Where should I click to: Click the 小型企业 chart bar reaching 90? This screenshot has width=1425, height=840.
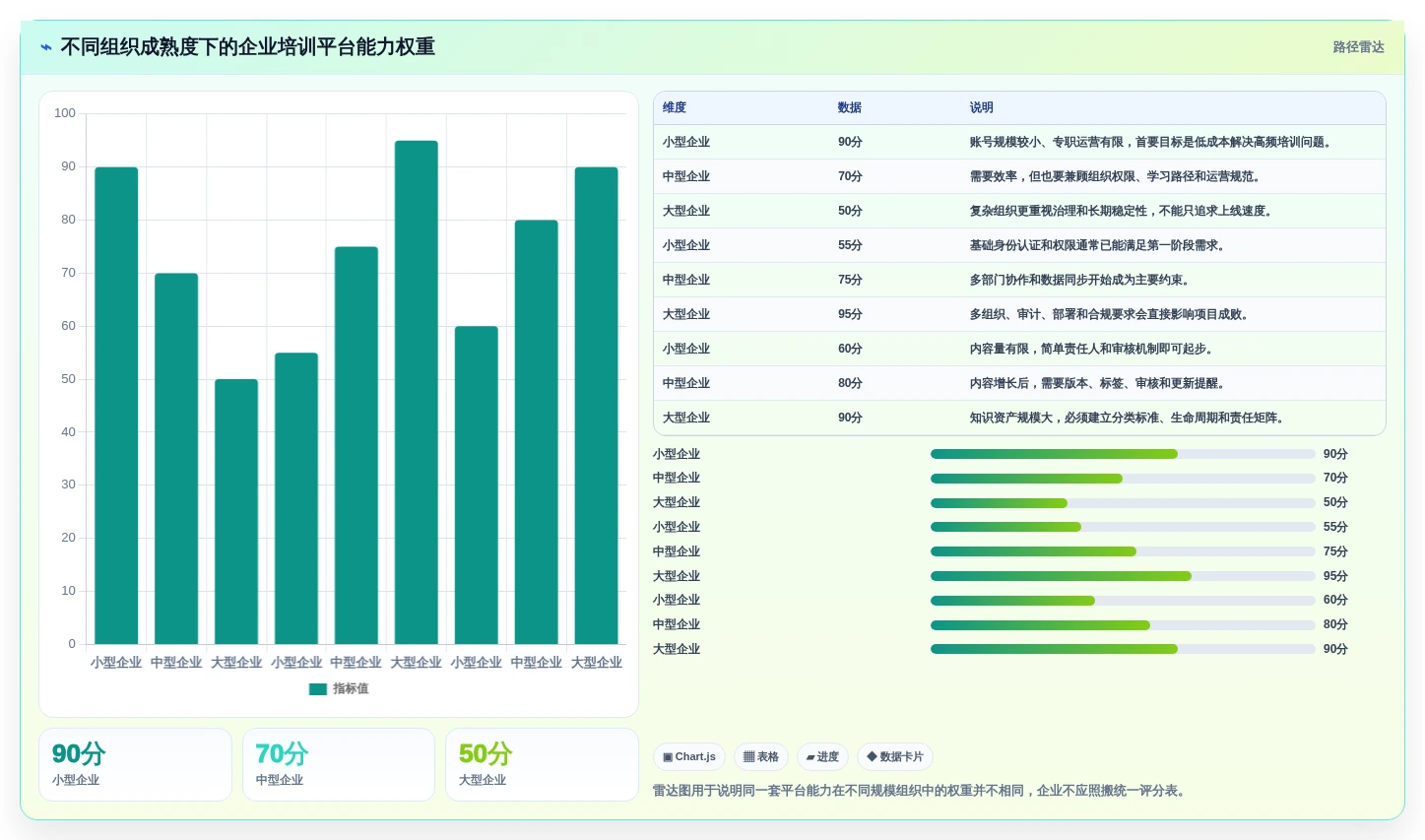pyautogui.click(x=116, y=406)
